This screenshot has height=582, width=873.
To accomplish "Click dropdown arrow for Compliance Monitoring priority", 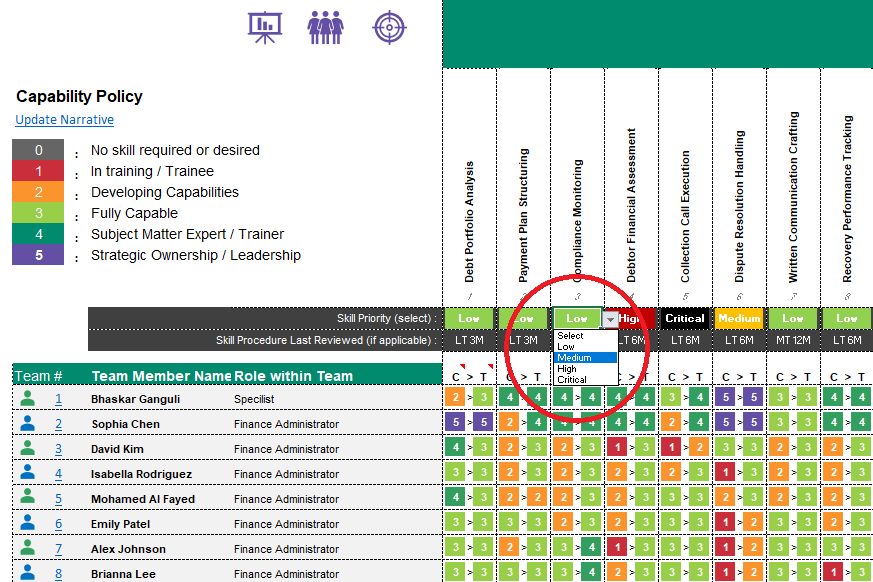I will point(610,319).
